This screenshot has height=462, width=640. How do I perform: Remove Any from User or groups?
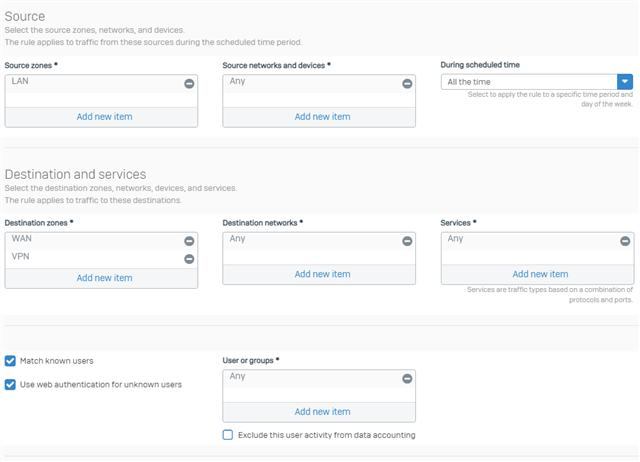[x=407, y=379]
